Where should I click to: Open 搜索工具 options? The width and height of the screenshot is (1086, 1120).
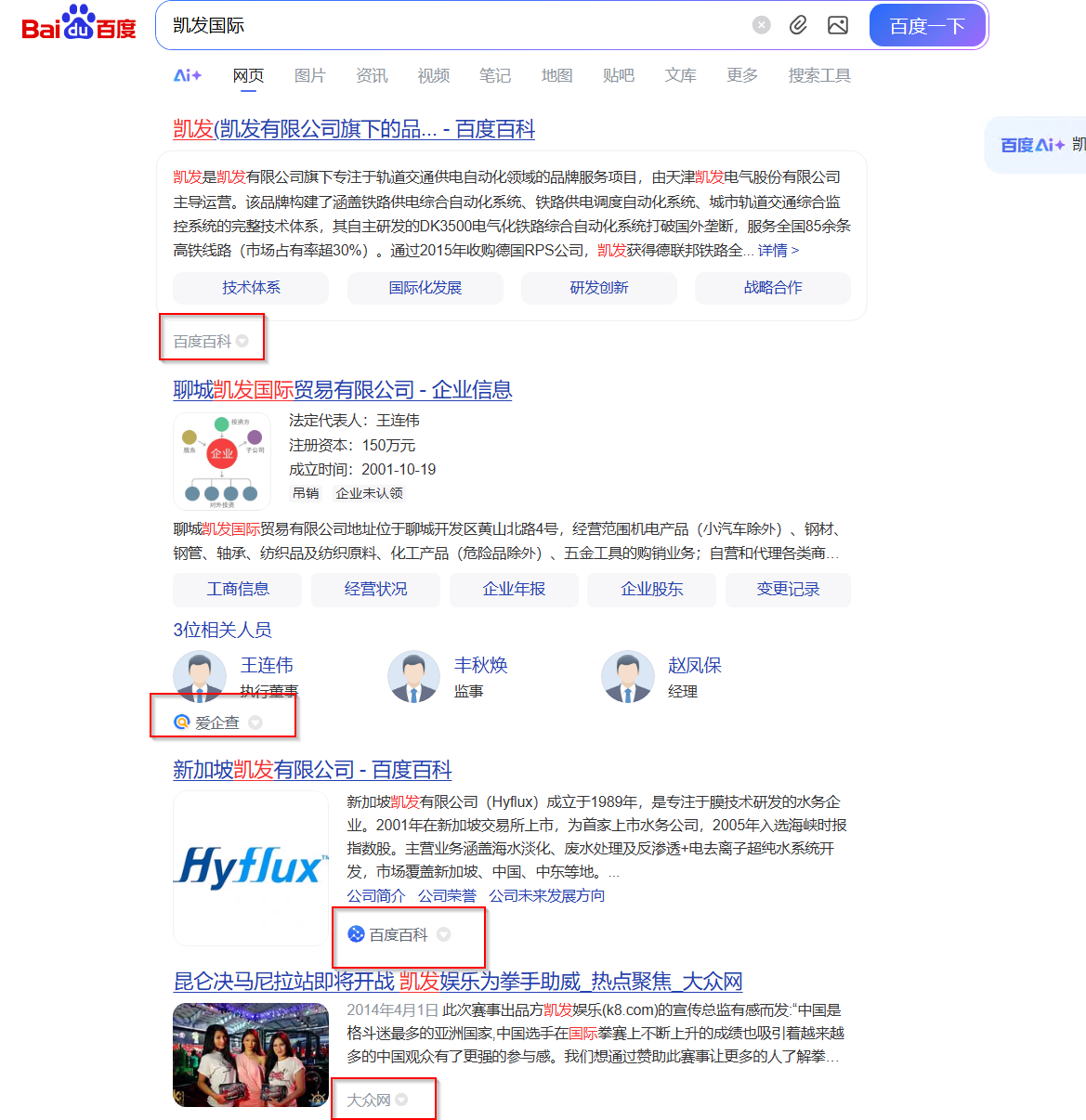[x=819, y=75]
